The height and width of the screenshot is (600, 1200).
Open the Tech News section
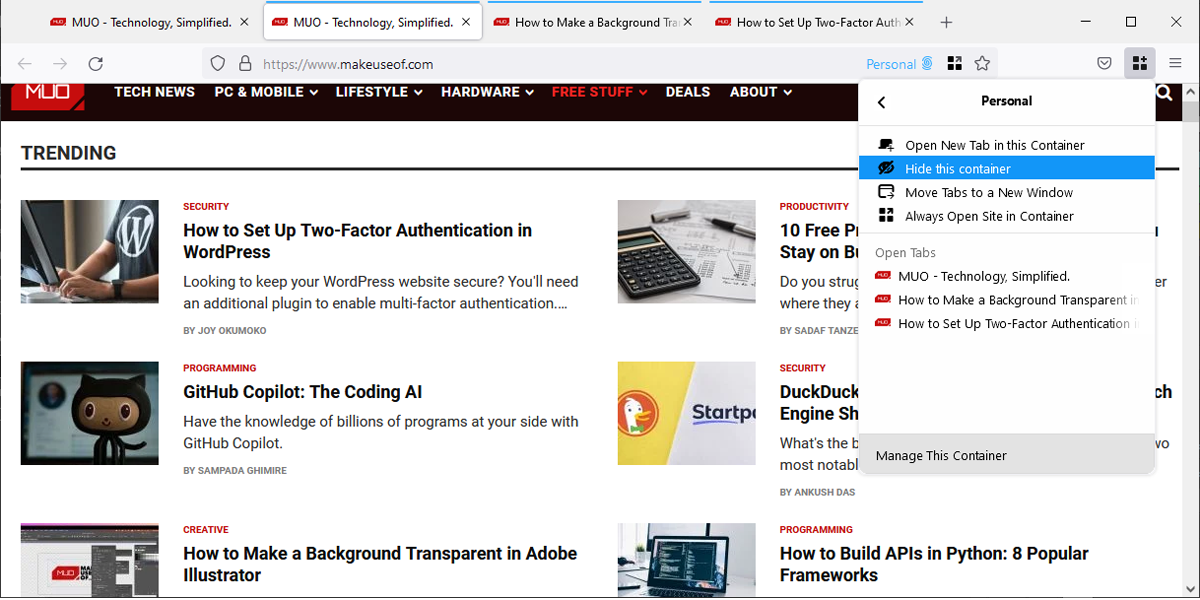point(154,92)
